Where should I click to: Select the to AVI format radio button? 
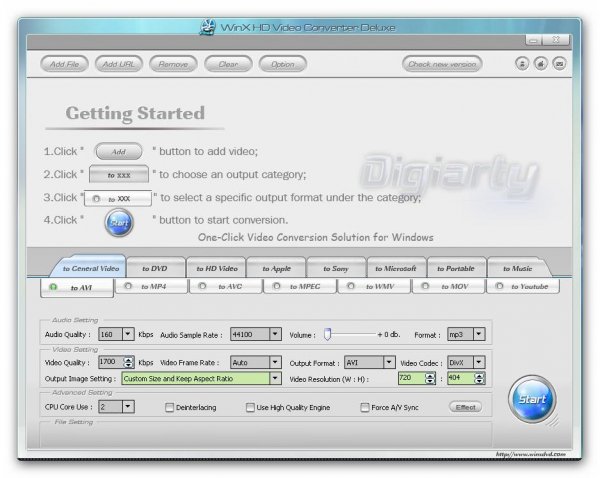(53, 287)
